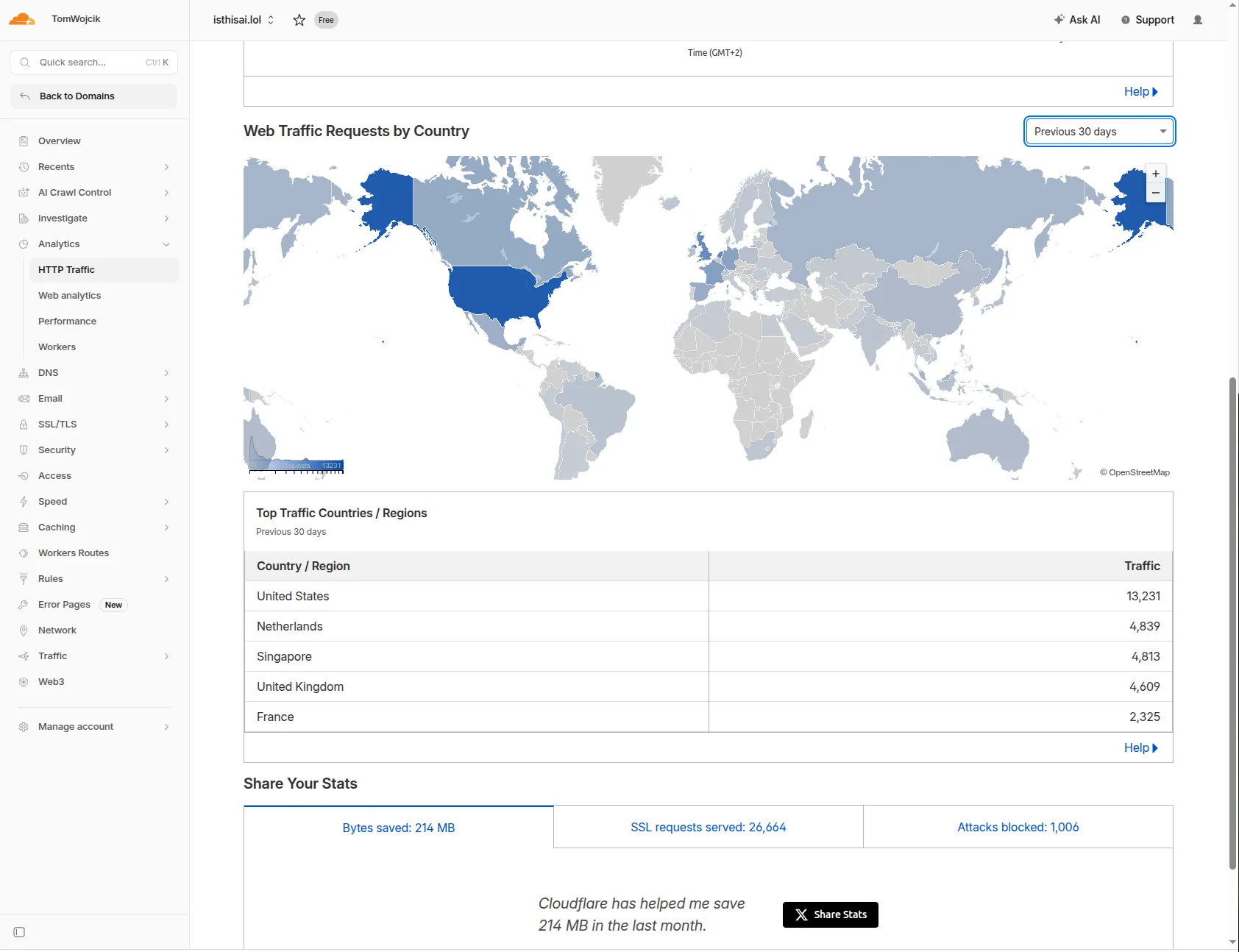Open the Previous 30 days dropdown
The width and height of the screenshot is (1239, 952).
tap(1100, 132)
